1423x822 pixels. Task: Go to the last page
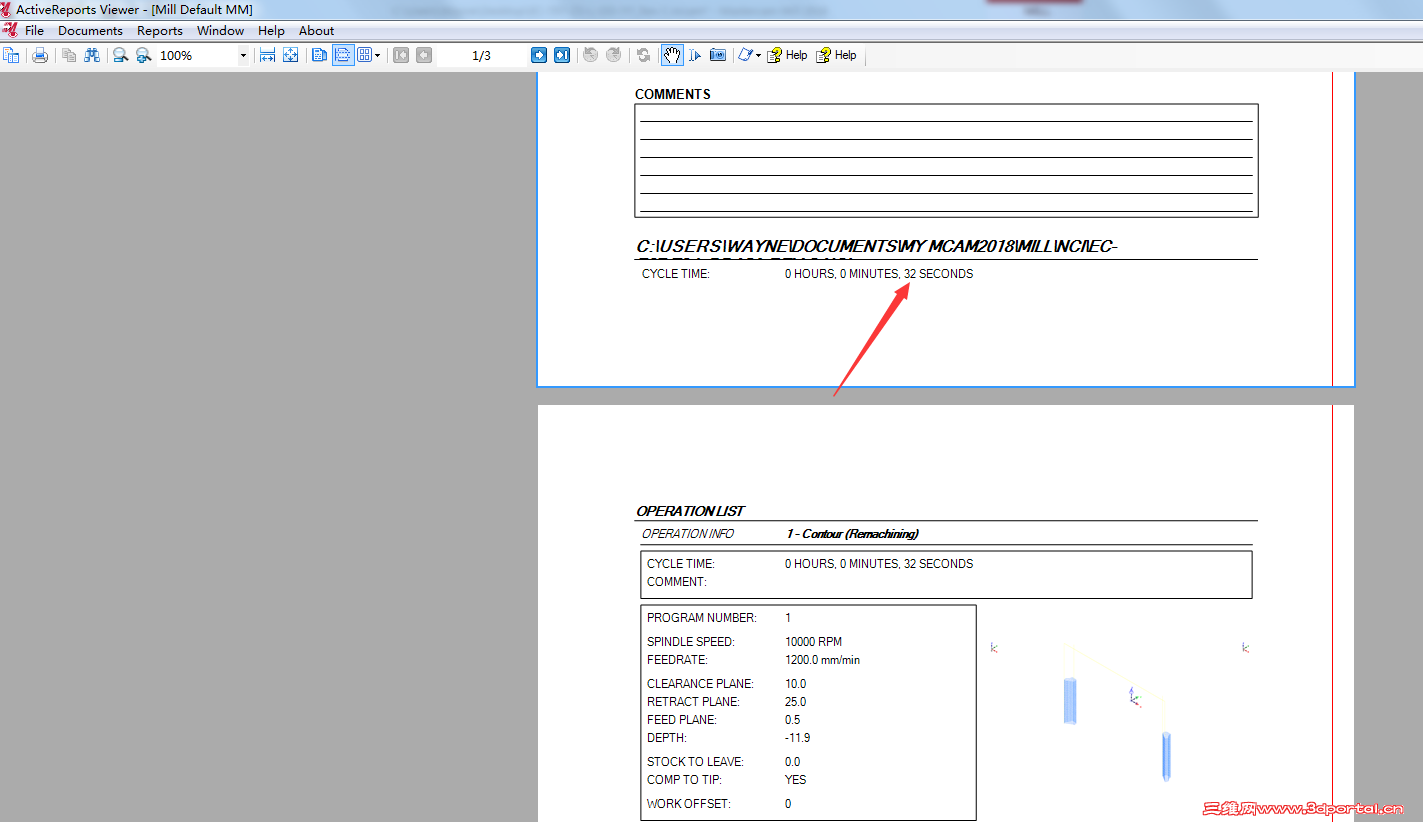(562, 55)
